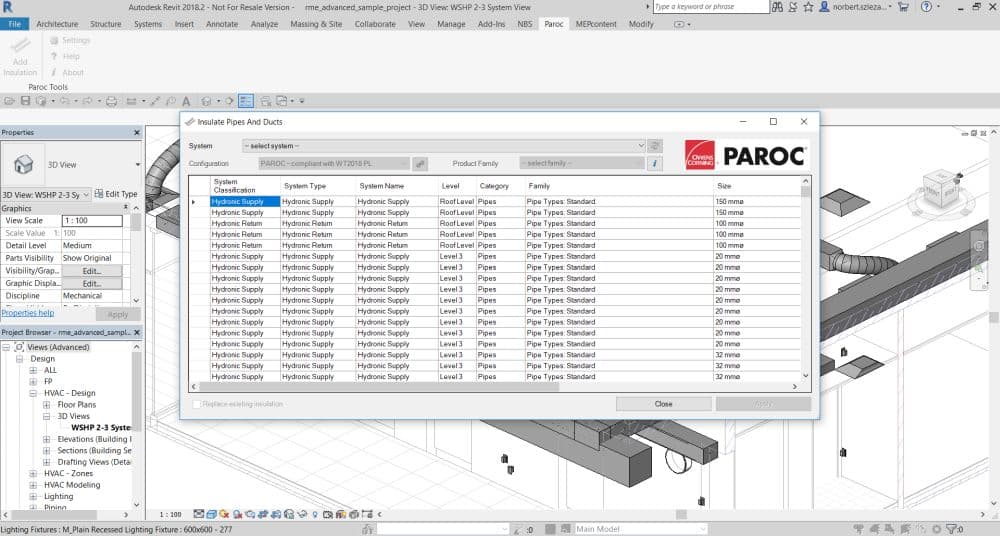This screenshot has width=1000, height=536.
Task: Click the Close Hidden Windows icon
Action: pyautogui.click(x=265, y=101)
